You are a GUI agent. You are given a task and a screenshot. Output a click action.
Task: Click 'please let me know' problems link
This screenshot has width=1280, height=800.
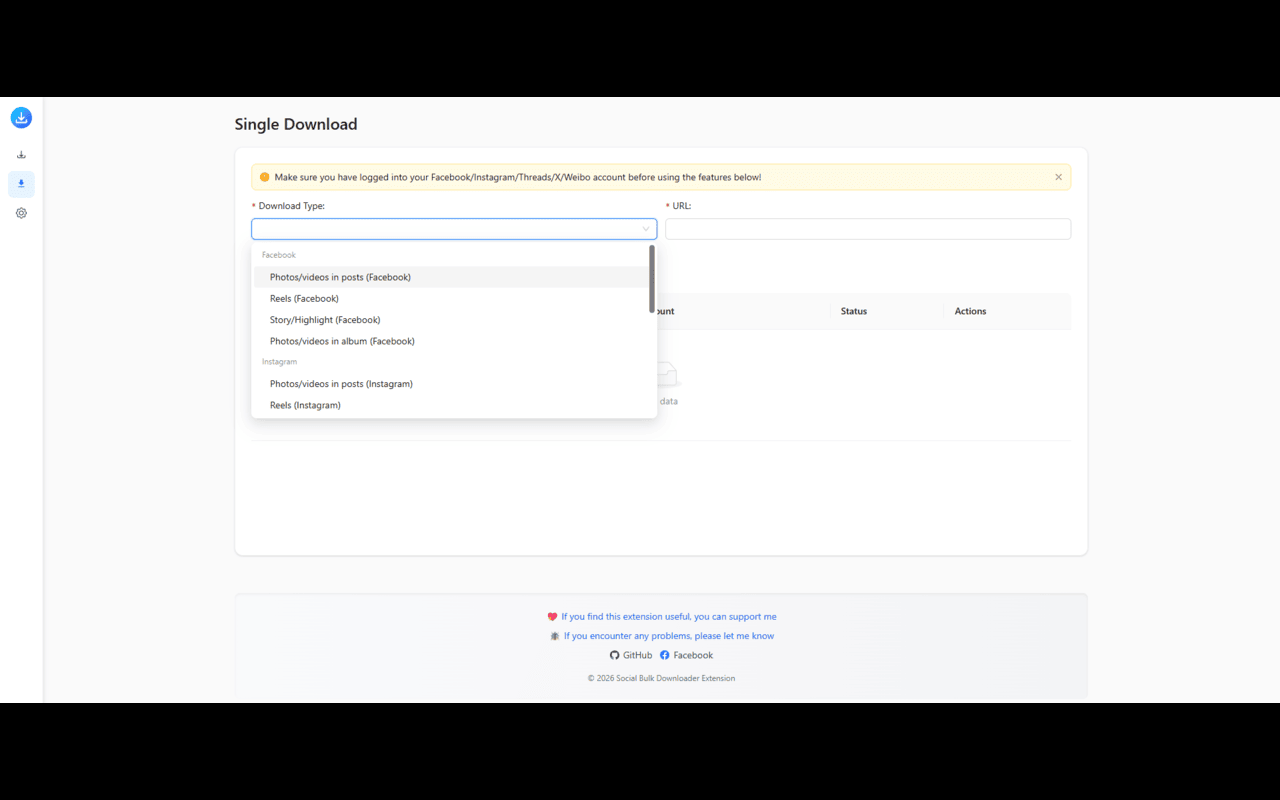738,635
